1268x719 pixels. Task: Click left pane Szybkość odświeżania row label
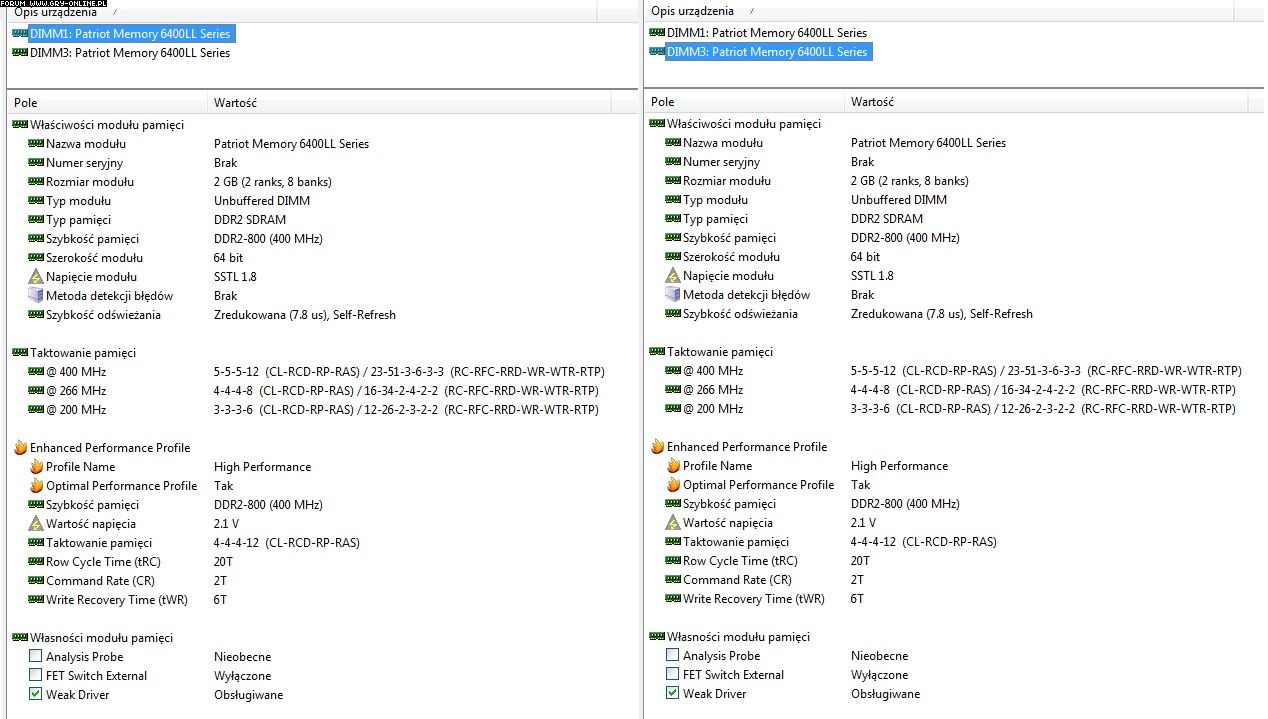(x=103, y=314)
